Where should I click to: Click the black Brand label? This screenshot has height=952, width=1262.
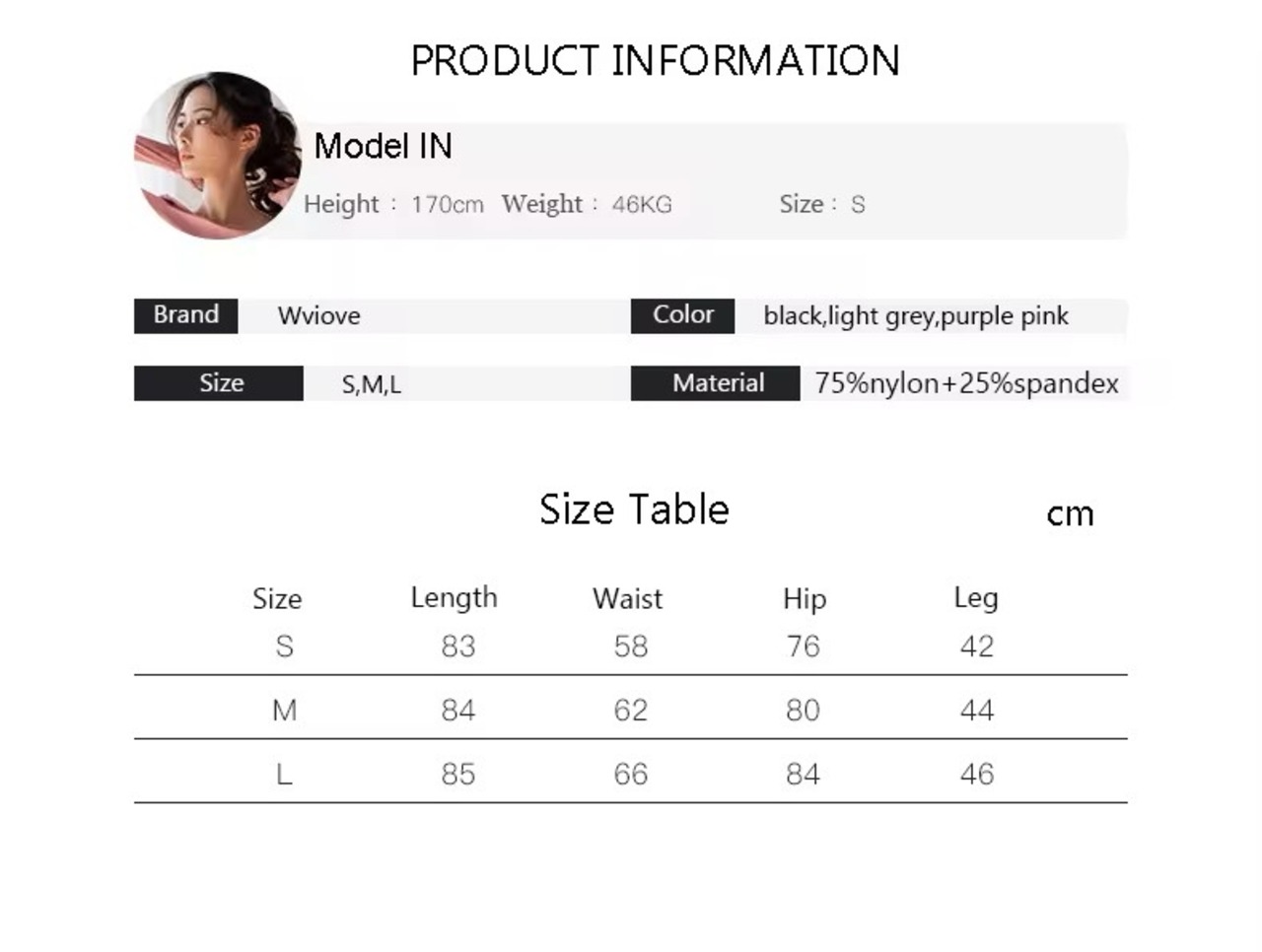(185, 315)
